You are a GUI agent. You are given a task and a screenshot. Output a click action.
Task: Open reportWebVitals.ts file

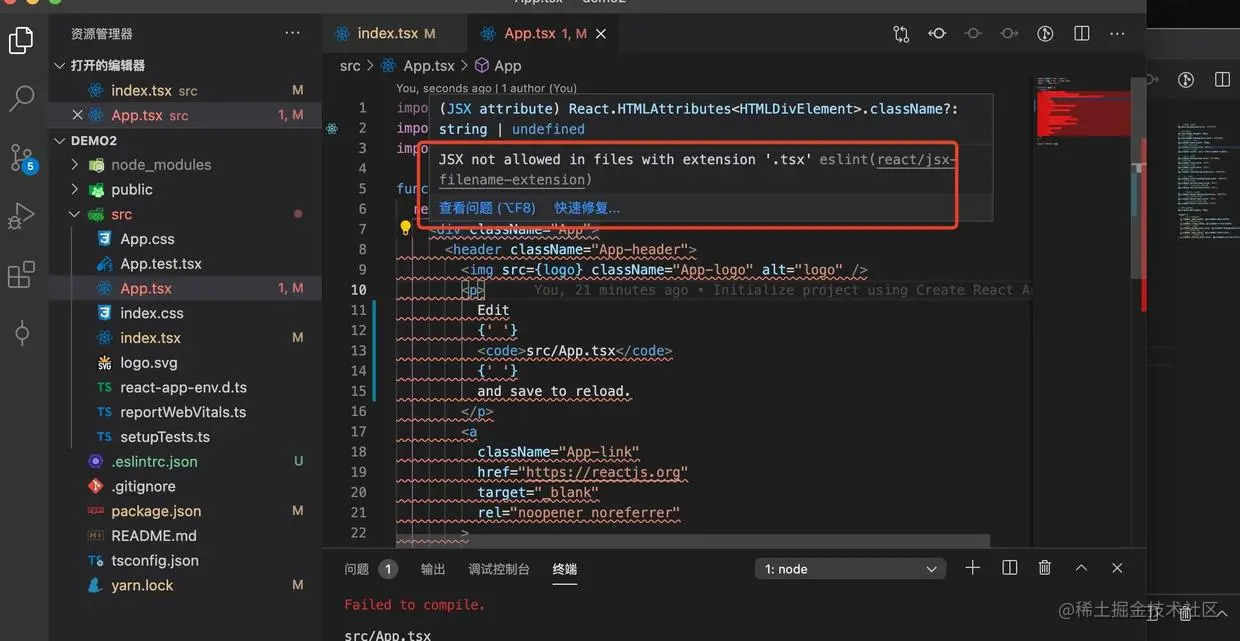point(185,412)
